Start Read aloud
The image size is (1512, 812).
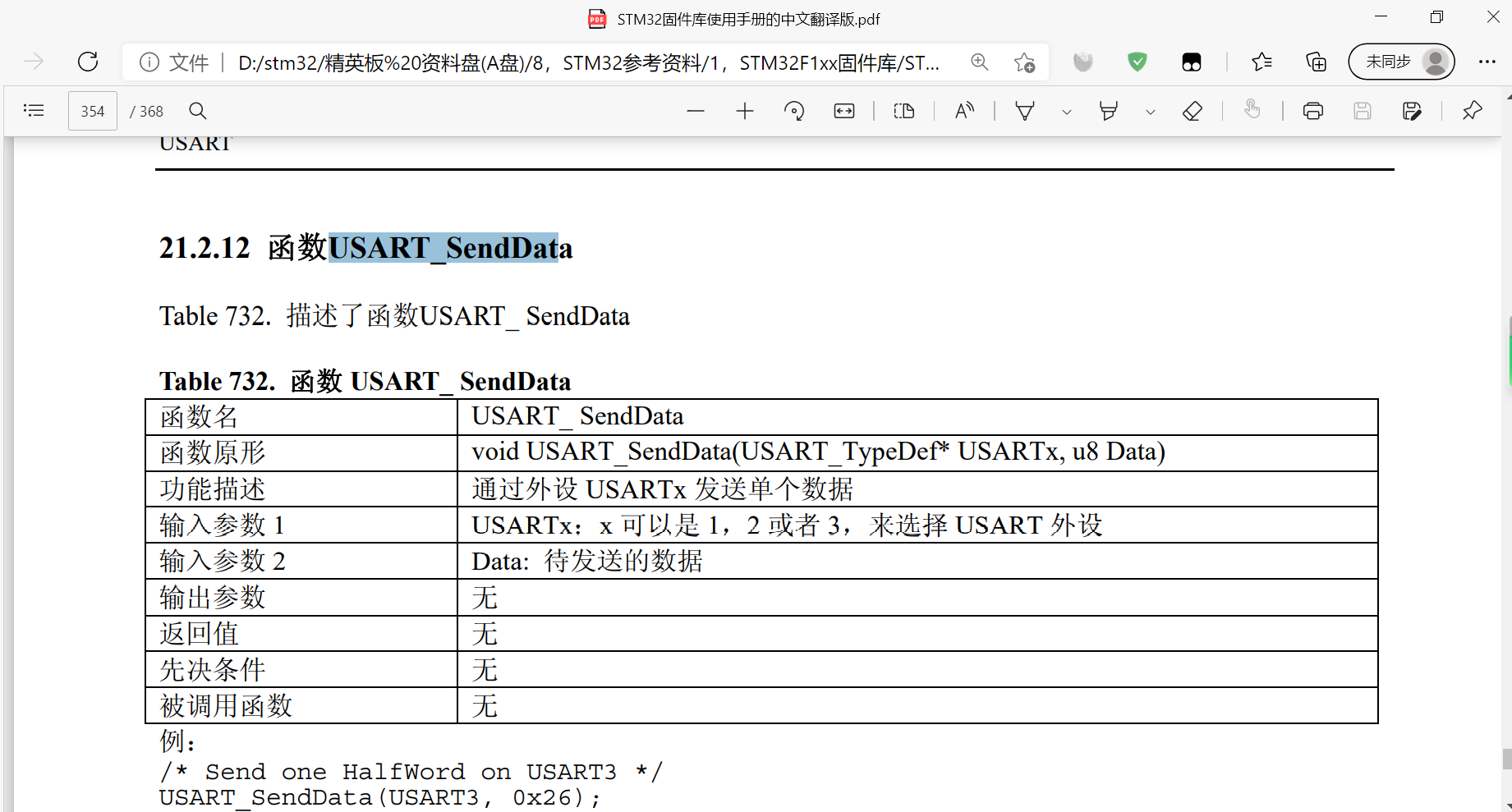click(964, 111)
